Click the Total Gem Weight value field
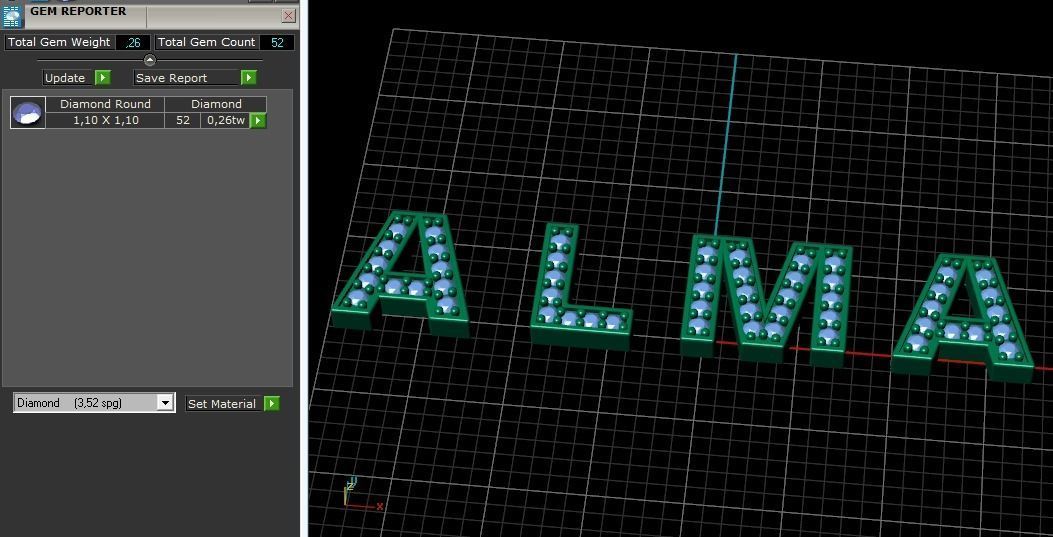This screenshot has height=537, width=1053. tap(133, 42)
